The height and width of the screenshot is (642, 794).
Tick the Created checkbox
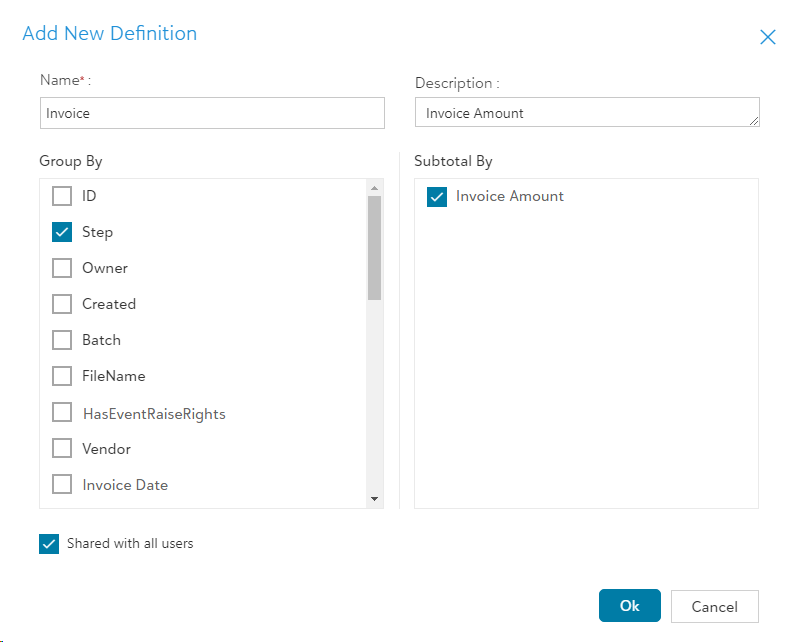click(x=62, y=304)
